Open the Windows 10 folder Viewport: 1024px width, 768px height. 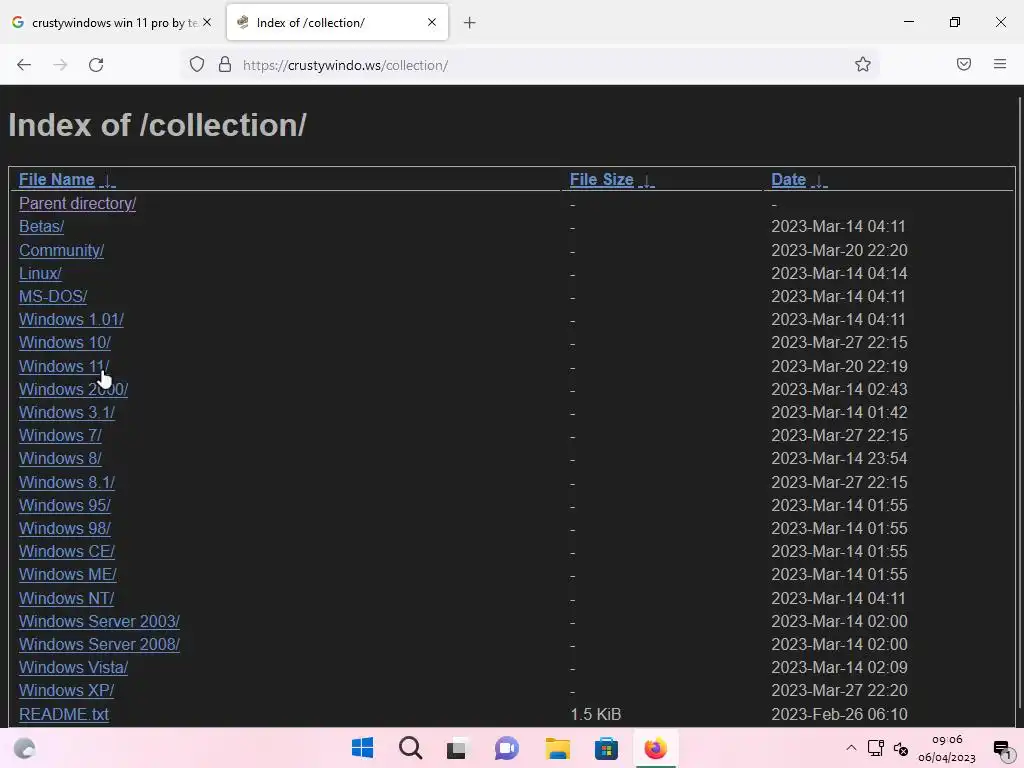pyautogui.click(x=65, y=342)
